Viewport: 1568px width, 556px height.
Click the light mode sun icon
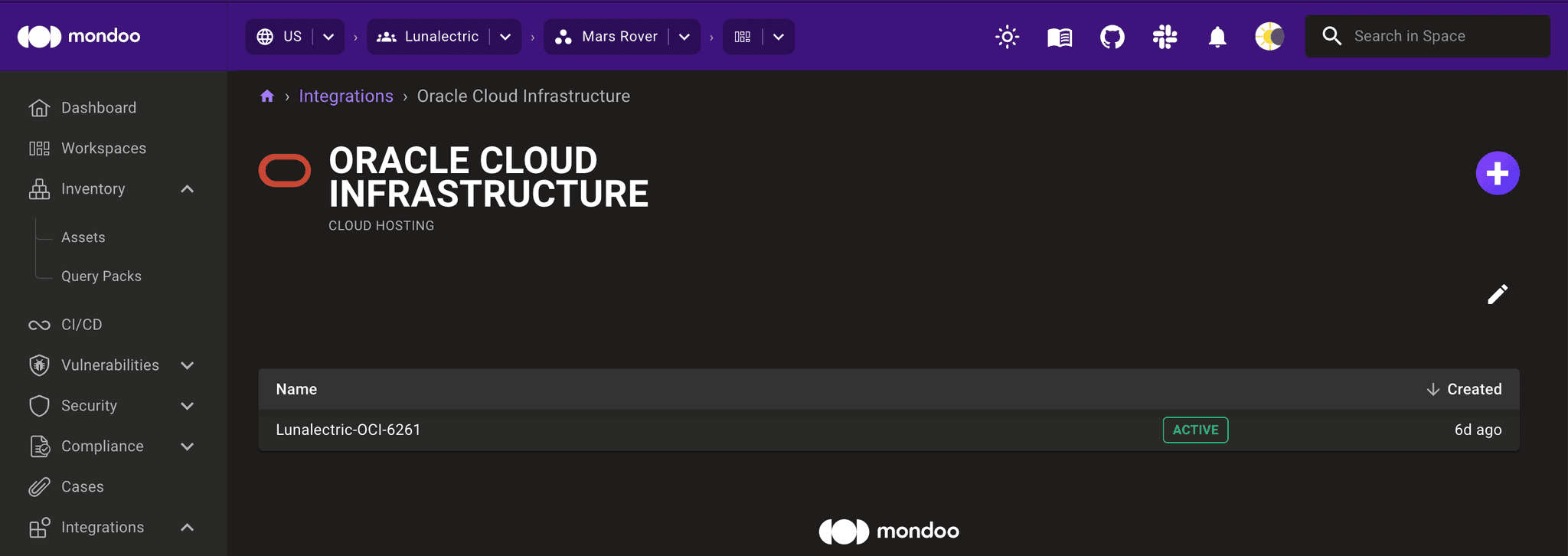click(1007, 37)
